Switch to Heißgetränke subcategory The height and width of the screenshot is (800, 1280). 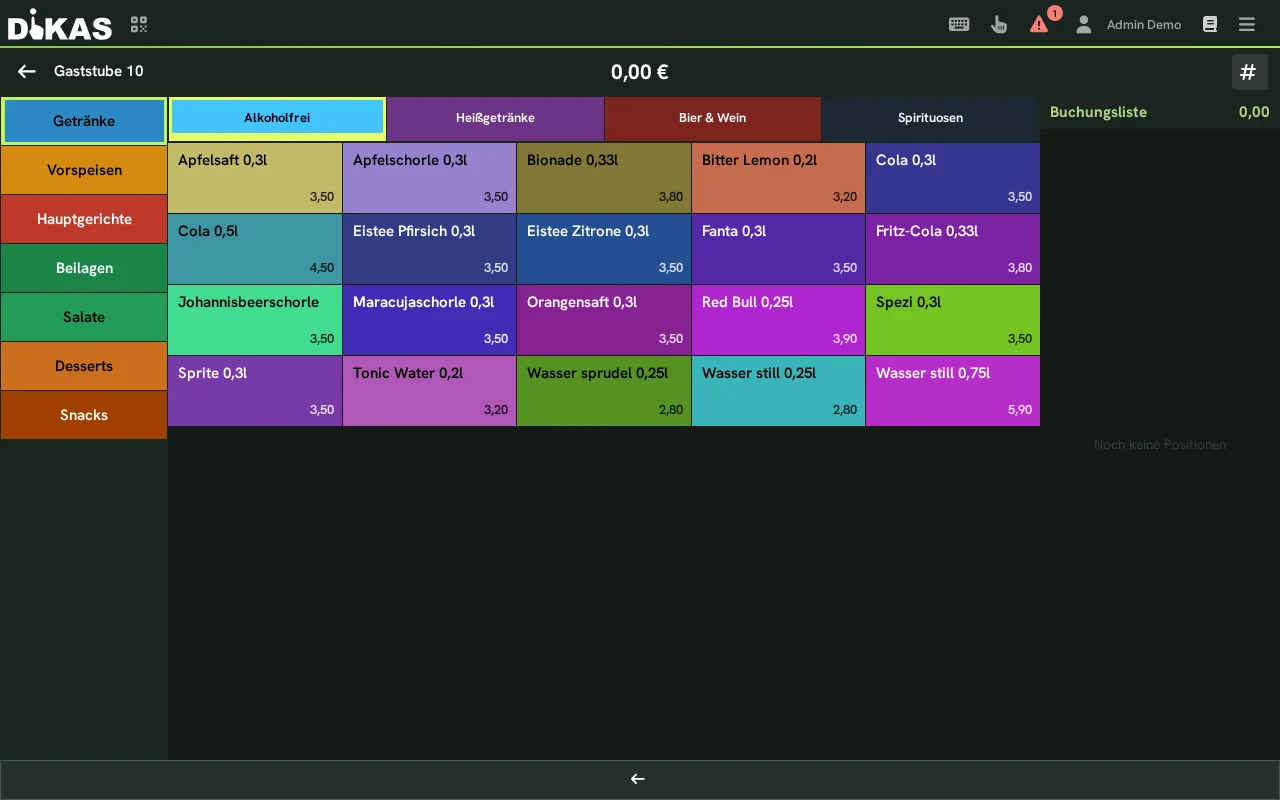496,118
